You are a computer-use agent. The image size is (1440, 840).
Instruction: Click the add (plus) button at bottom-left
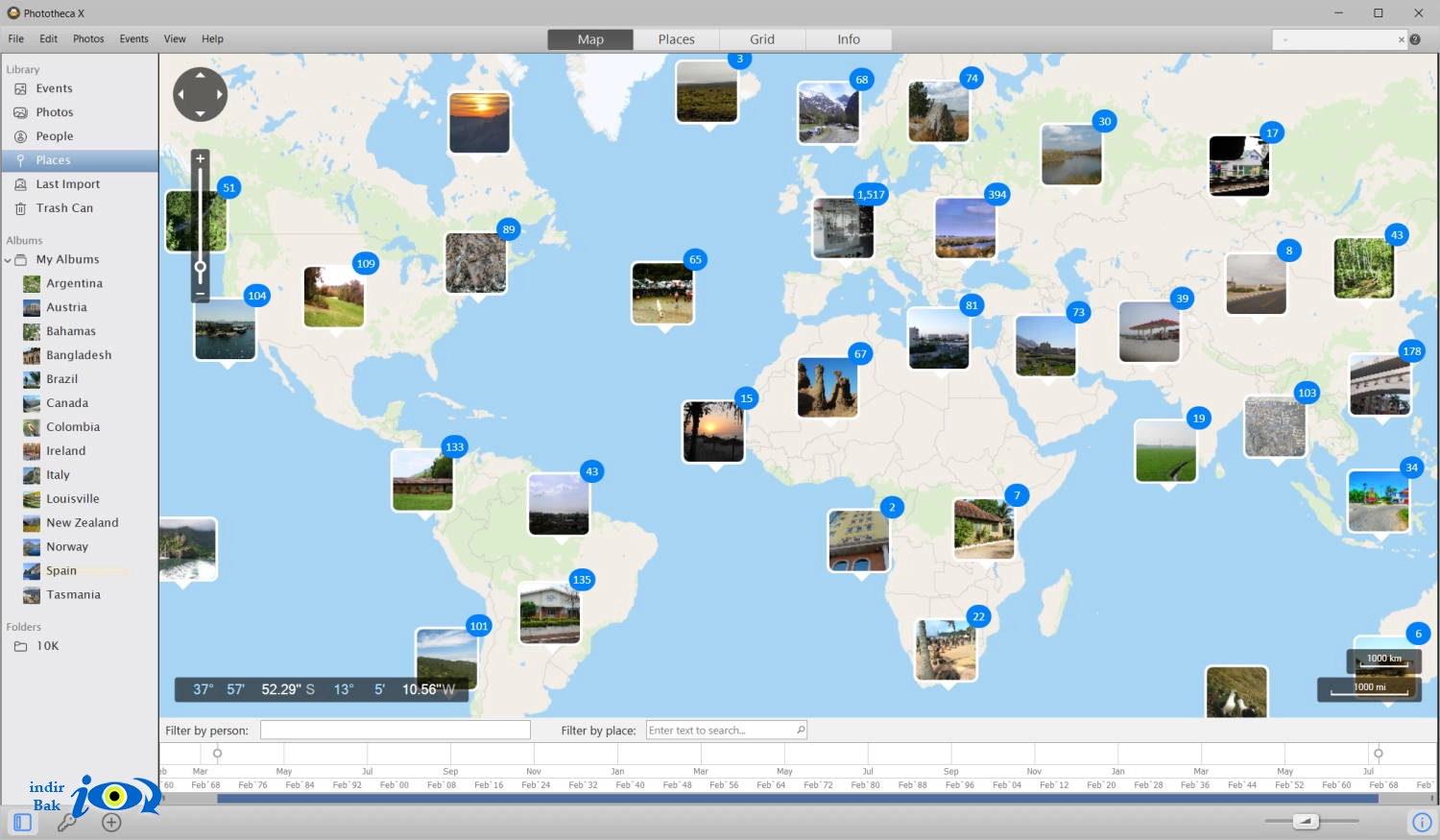(112, 823)
